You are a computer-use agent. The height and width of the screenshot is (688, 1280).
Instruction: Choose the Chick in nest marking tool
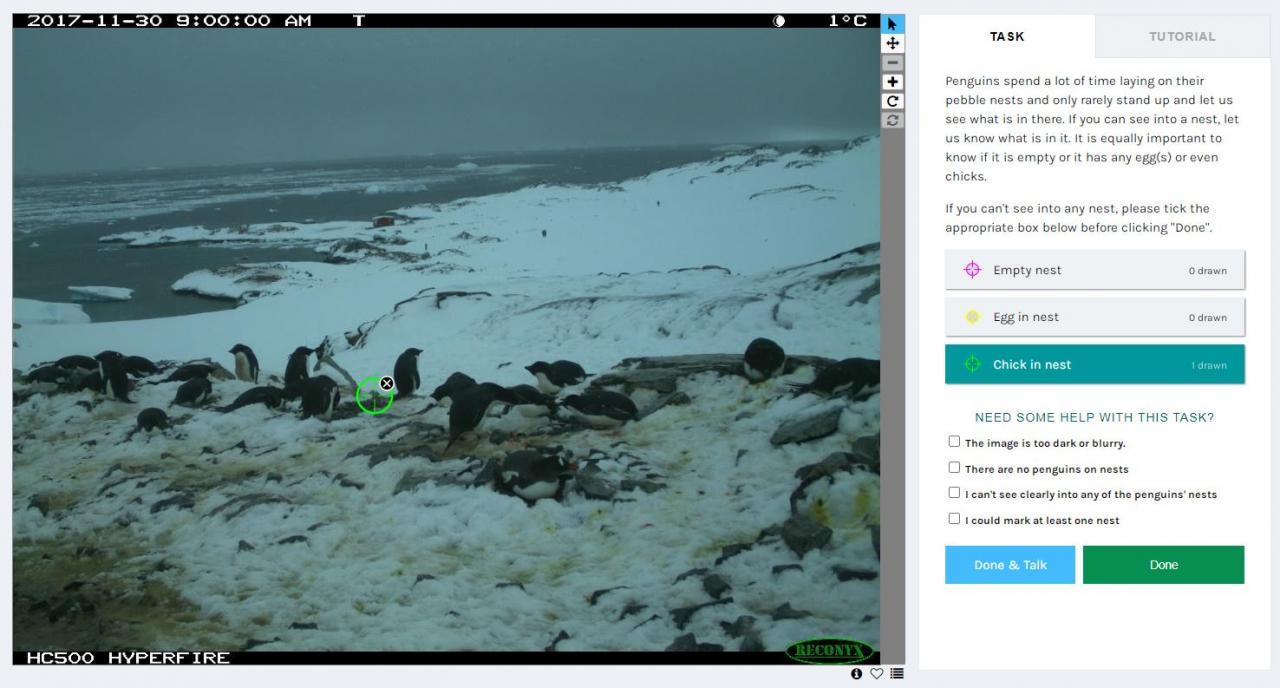coord(1095,365)
